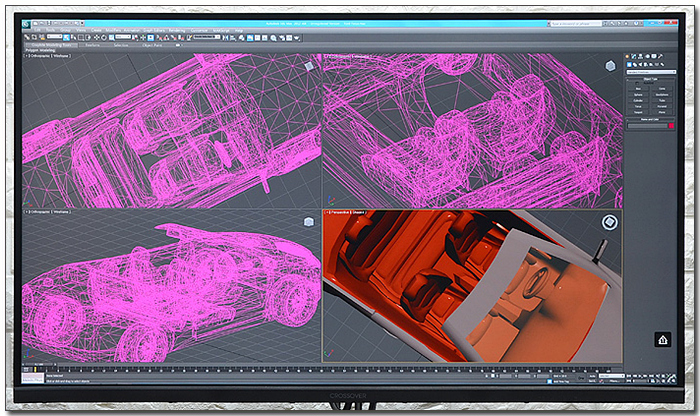
Task: Click the 3ds Max application logo button
Action: tap(27, 24)
